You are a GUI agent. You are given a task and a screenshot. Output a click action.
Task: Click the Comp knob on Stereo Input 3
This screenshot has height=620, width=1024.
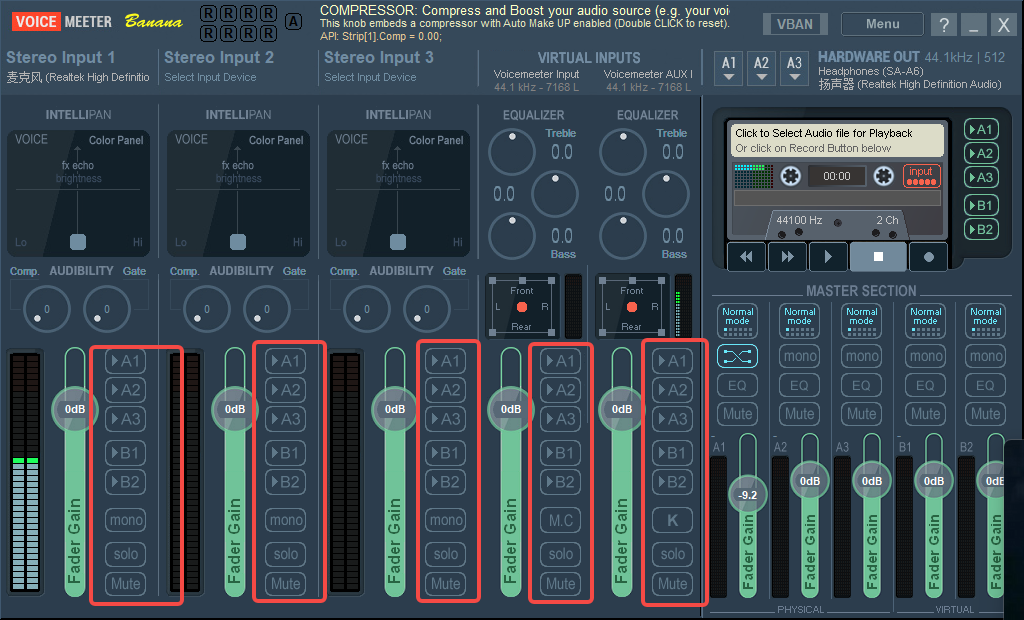pos(366,308)
